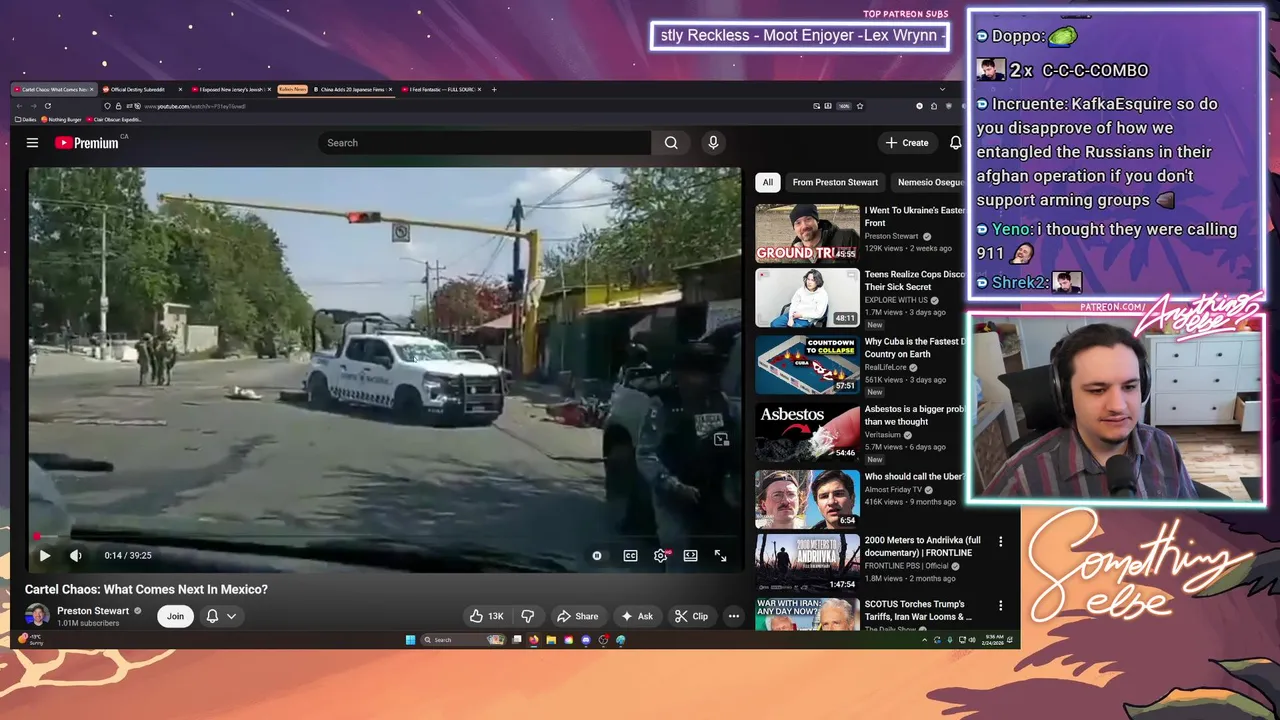Switch to China Adds 20 Japanese Firms tab
Image resolution: width=1280 pixels, height=720 pixels.
(351, 89)
